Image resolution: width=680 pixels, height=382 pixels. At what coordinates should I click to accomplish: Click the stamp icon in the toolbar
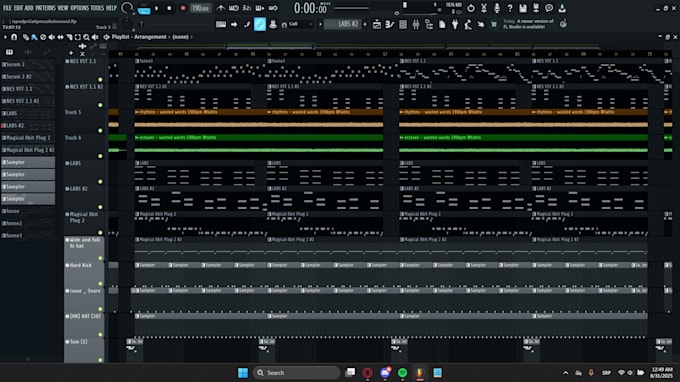coord(273,24)
